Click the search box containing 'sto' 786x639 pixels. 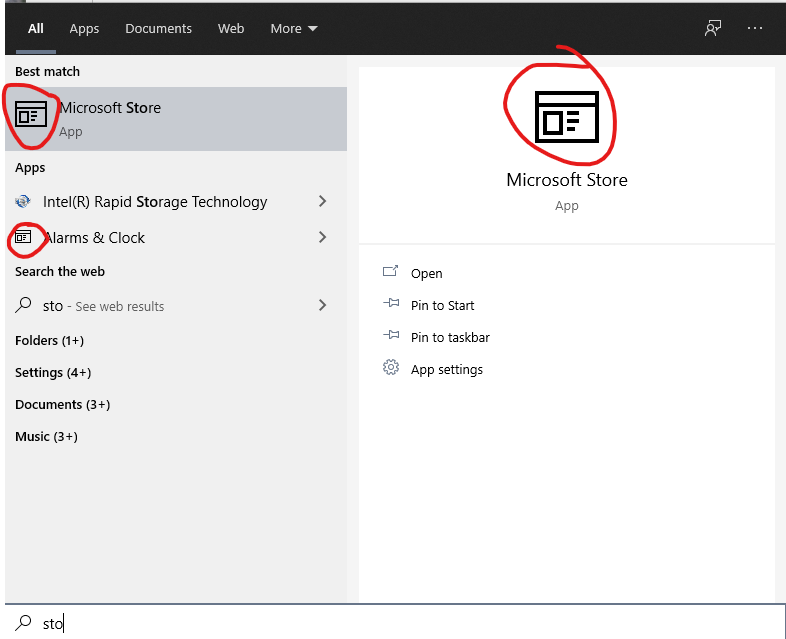click(400, 623)
